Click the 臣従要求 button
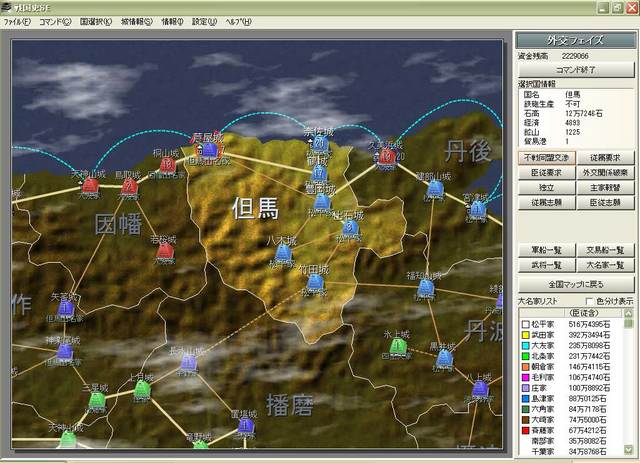 click(x=547, y=173)
